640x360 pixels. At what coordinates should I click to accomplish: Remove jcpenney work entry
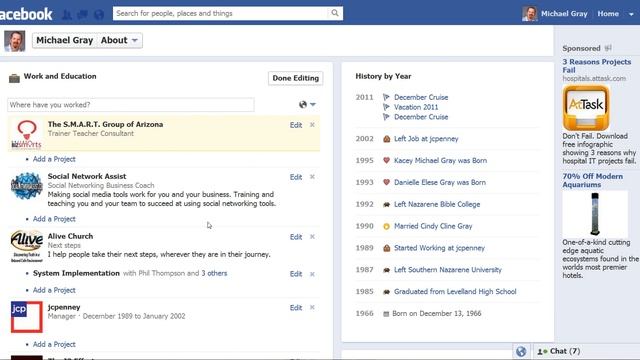pos(312,307)
